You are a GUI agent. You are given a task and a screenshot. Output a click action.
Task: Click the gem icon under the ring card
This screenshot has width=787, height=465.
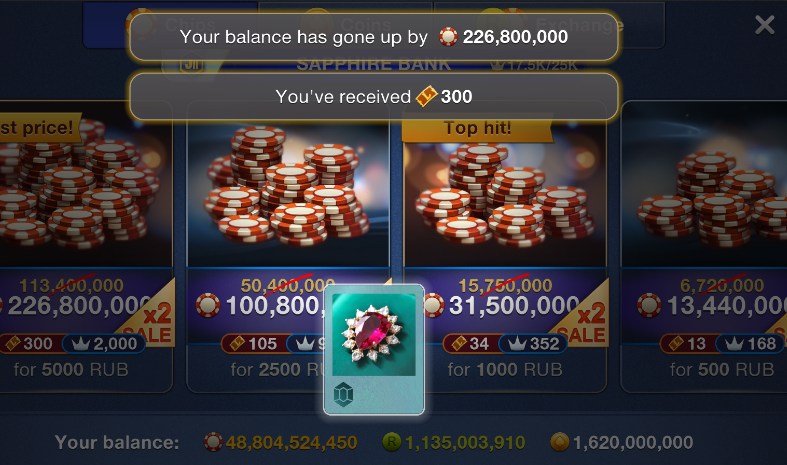point(344,395)
